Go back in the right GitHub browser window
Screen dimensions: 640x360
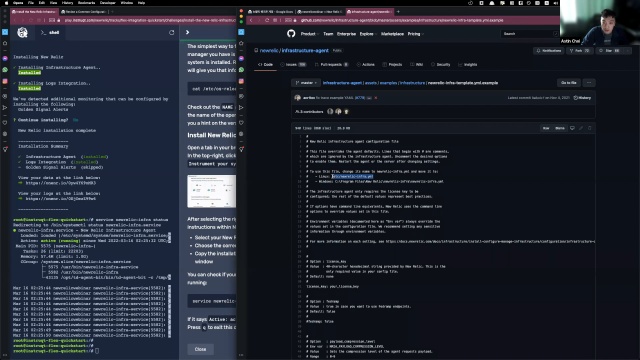(x=251, y=20)
